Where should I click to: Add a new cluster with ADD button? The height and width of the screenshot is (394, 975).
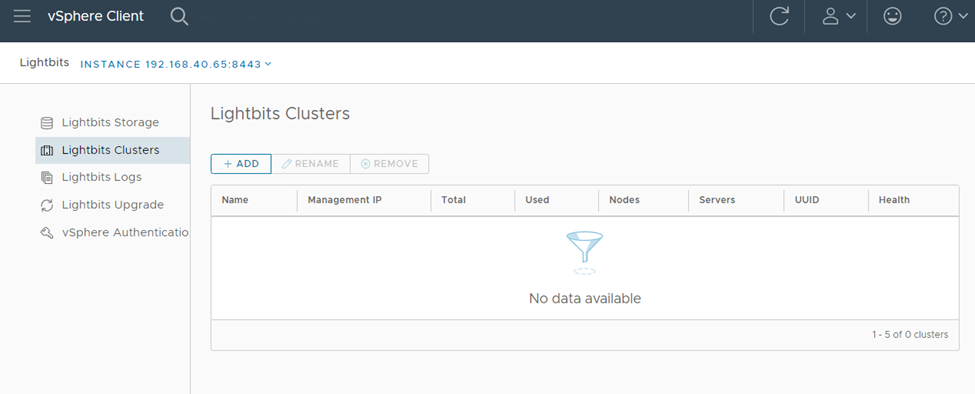241,163
